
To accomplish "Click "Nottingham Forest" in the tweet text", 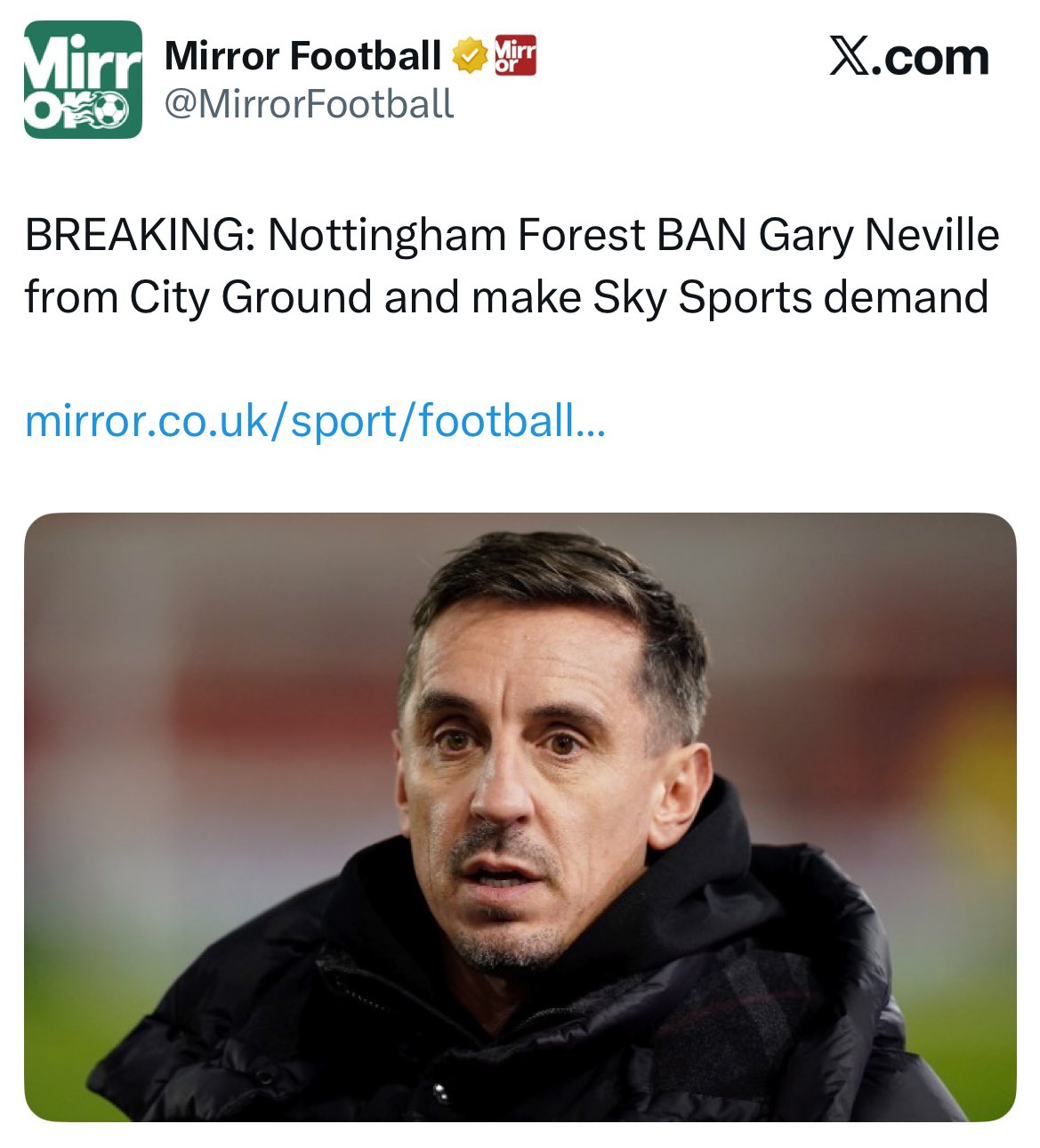I will coord(456,236).
